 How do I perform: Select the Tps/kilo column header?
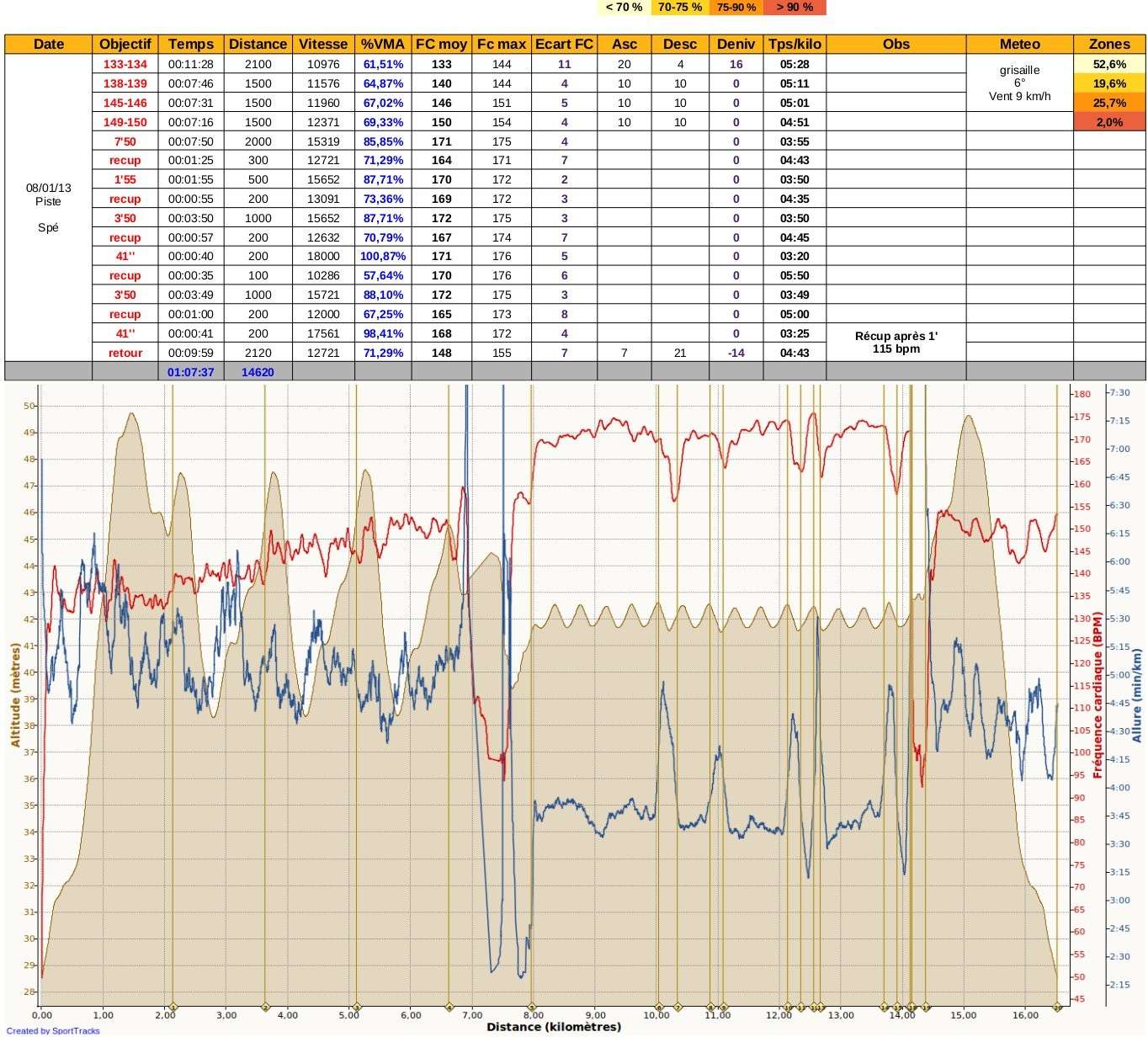click(795, 44)
